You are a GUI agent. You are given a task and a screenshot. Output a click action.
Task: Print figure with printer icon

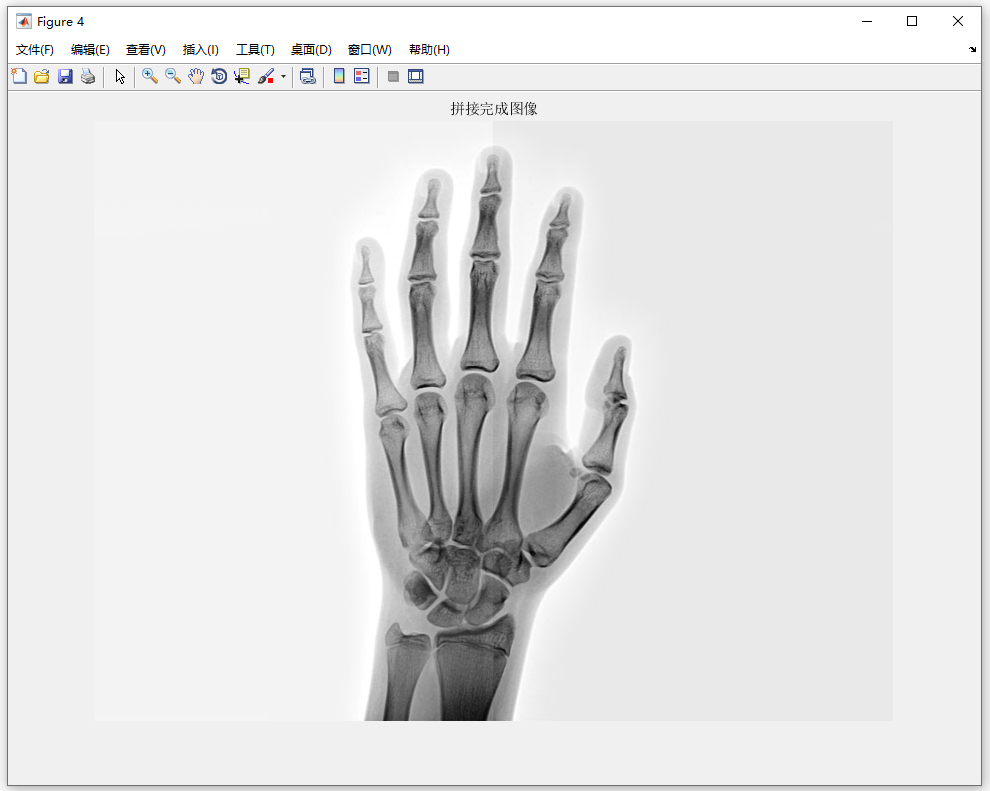(x=88, y=76)
